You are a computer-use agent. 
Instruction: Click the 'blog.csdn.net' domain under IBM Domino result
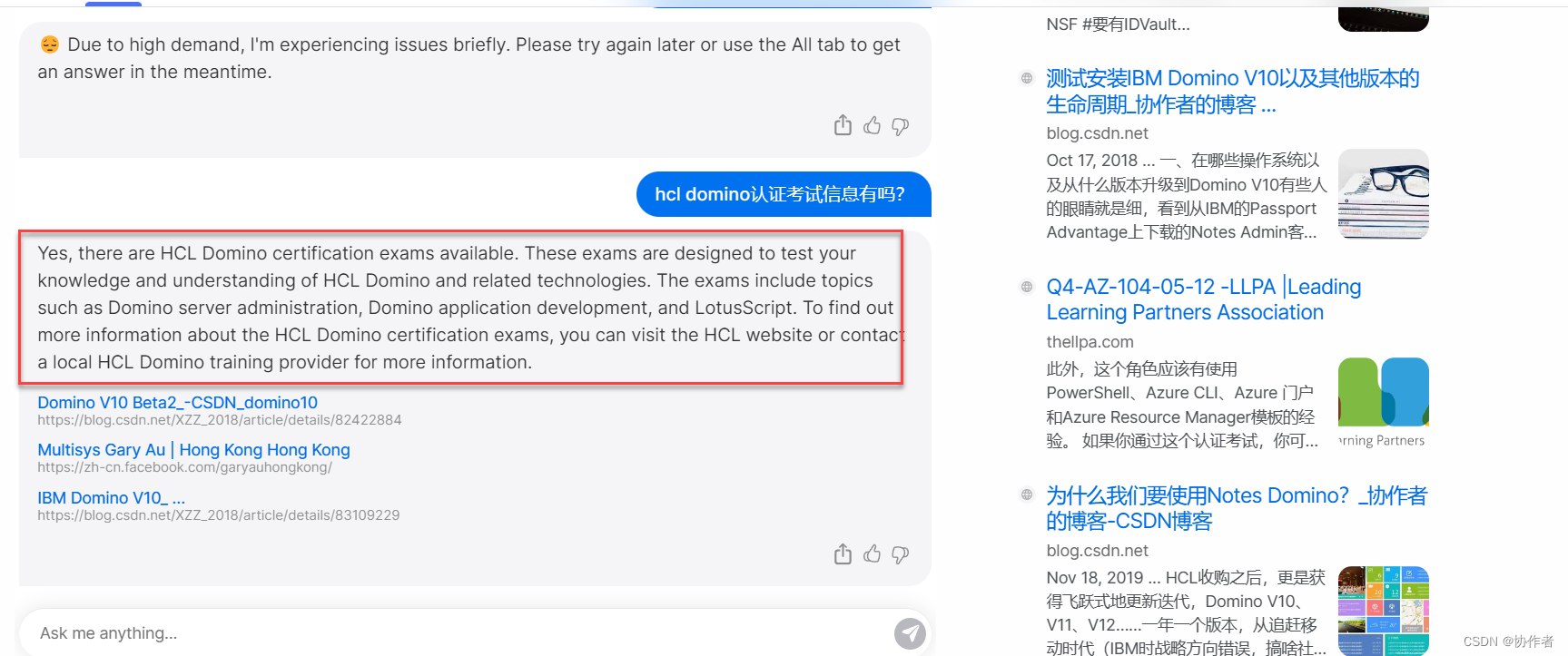click(x=1097, y=133)
